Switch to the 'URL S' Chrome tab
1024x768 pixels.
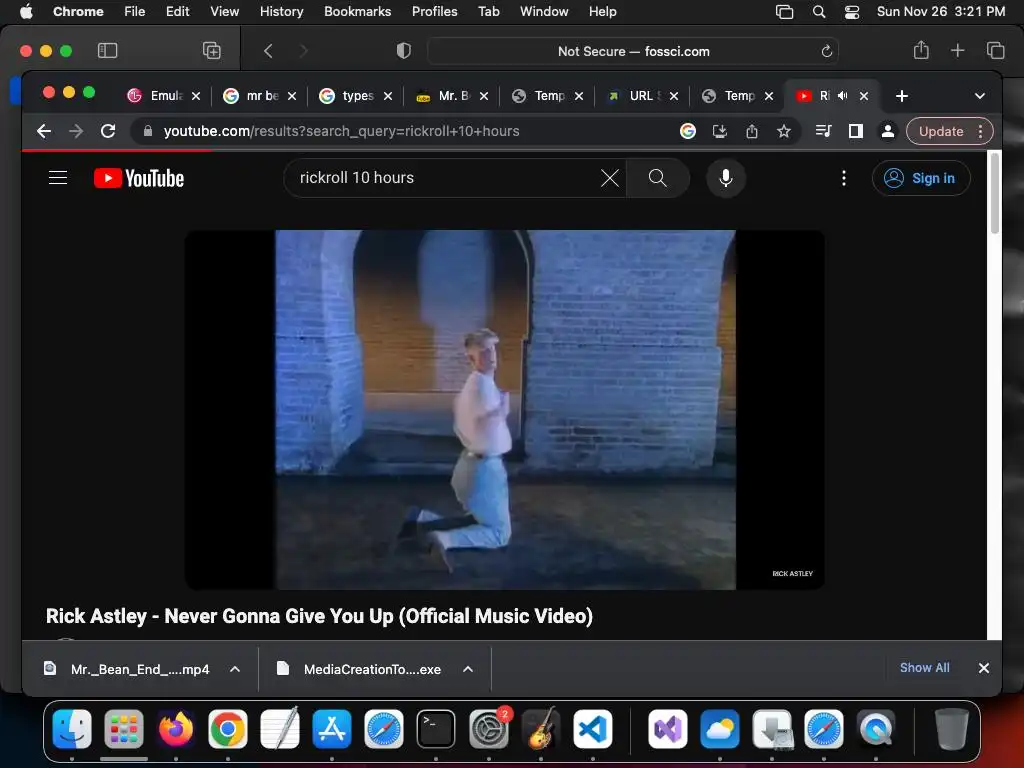click(x=641, y=96)
